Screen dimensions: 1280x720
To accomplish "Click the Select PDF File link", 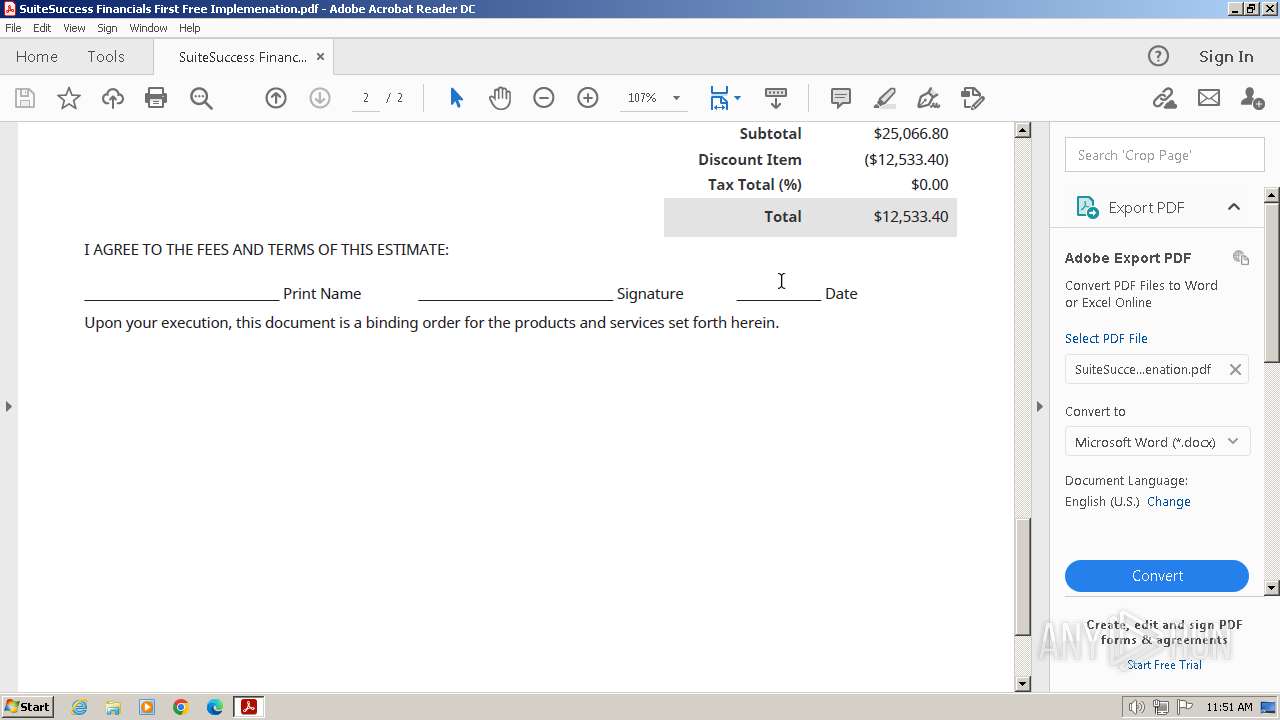I will tap(1106, 338).
